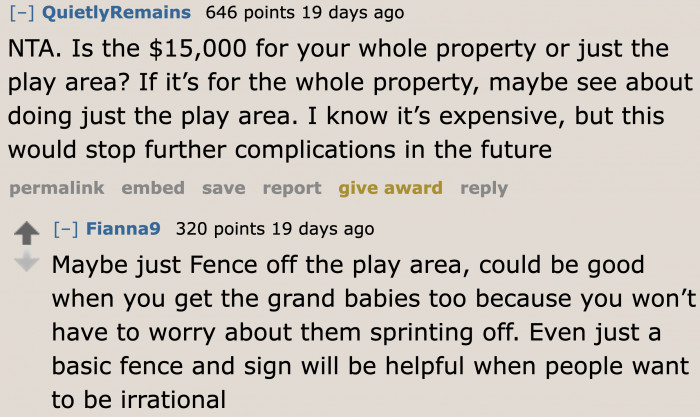Image resolution: width=700 pixels, height=417 pixels.
Task: Click the embed link under the comment
Action: click(x=153, y=188)
